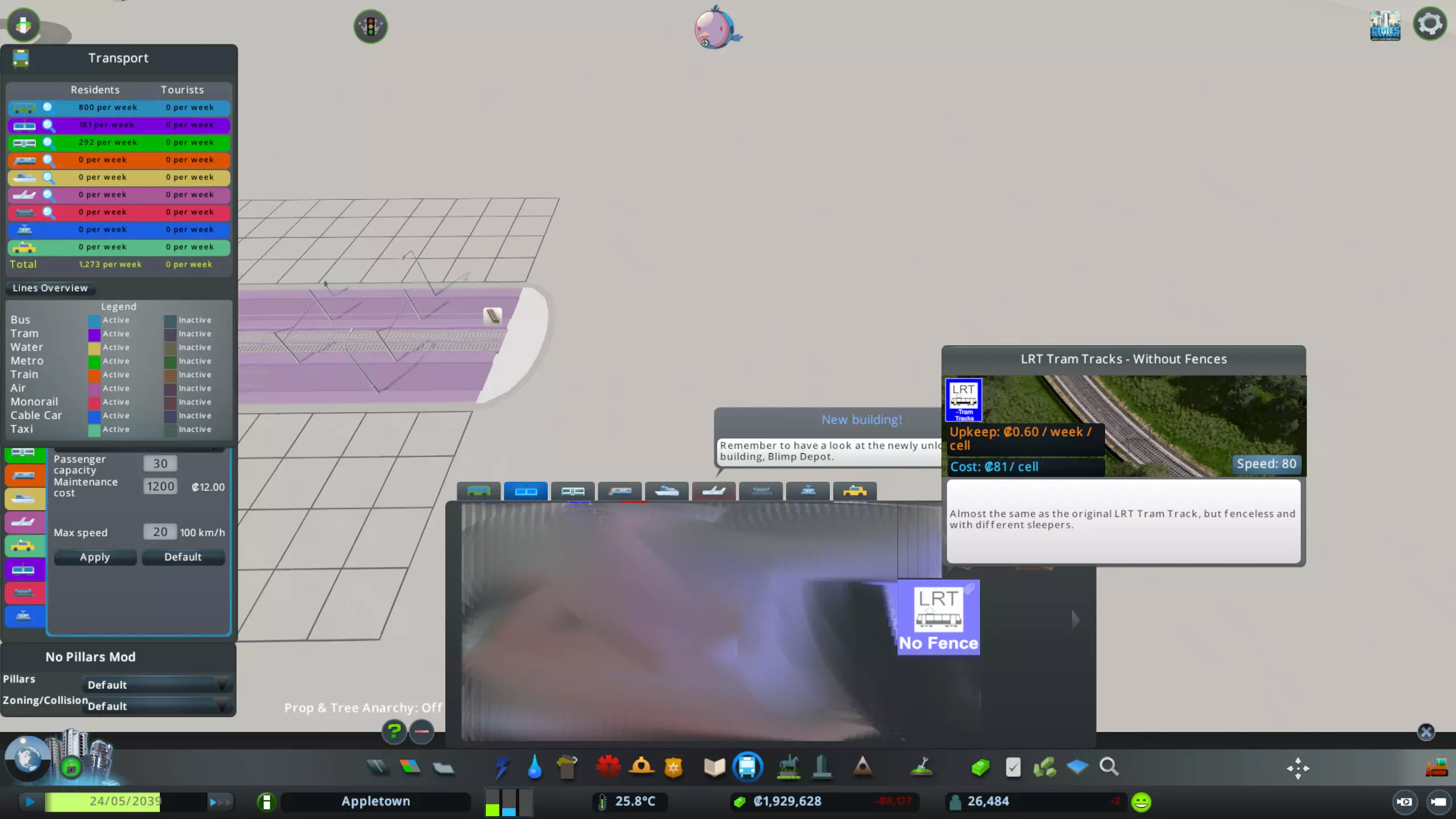Switch to the Taxi transport tab
Image resolution: width=1456 pixels, height=819 pixels.
pyautogui.click(x=854, y=491)
